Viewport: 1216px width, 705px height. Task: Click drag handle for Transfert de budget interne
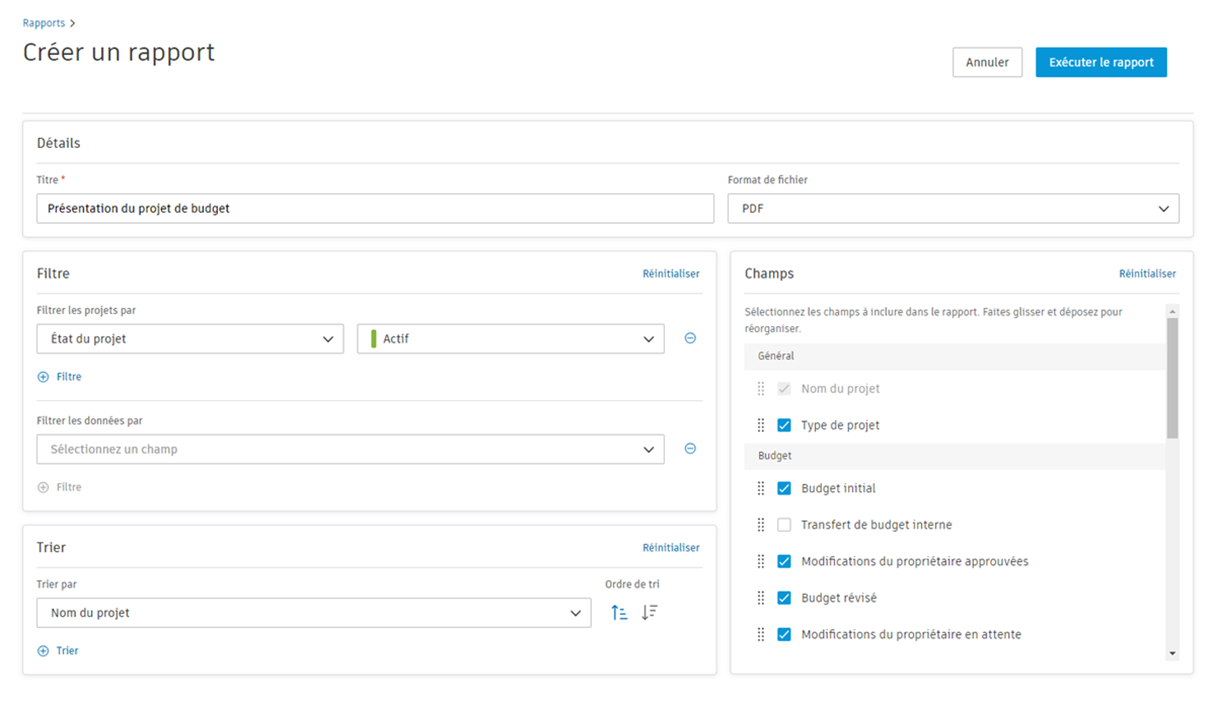(x=761, y=525)
